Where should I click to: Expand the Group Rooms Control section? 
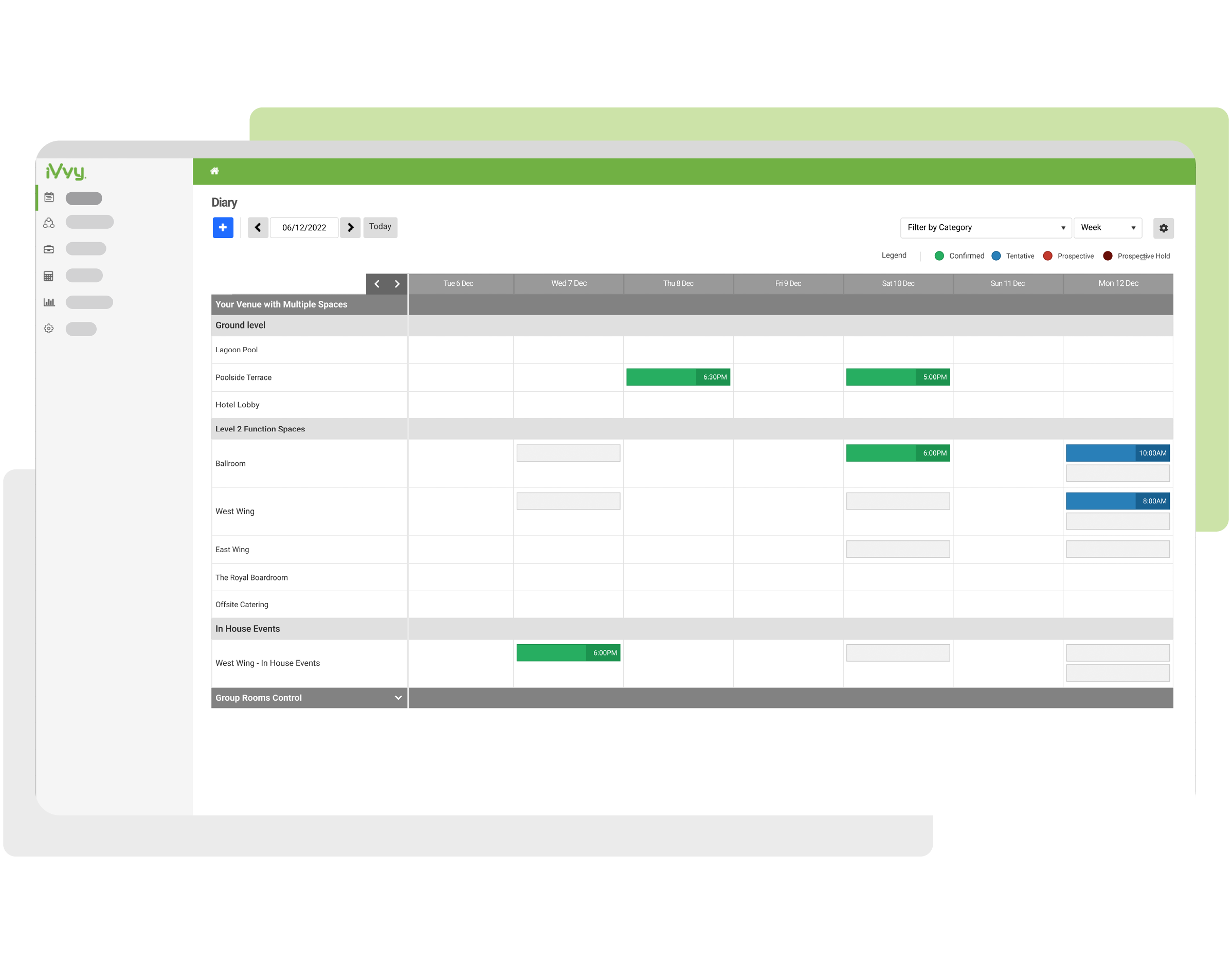[x=398, y=698]
